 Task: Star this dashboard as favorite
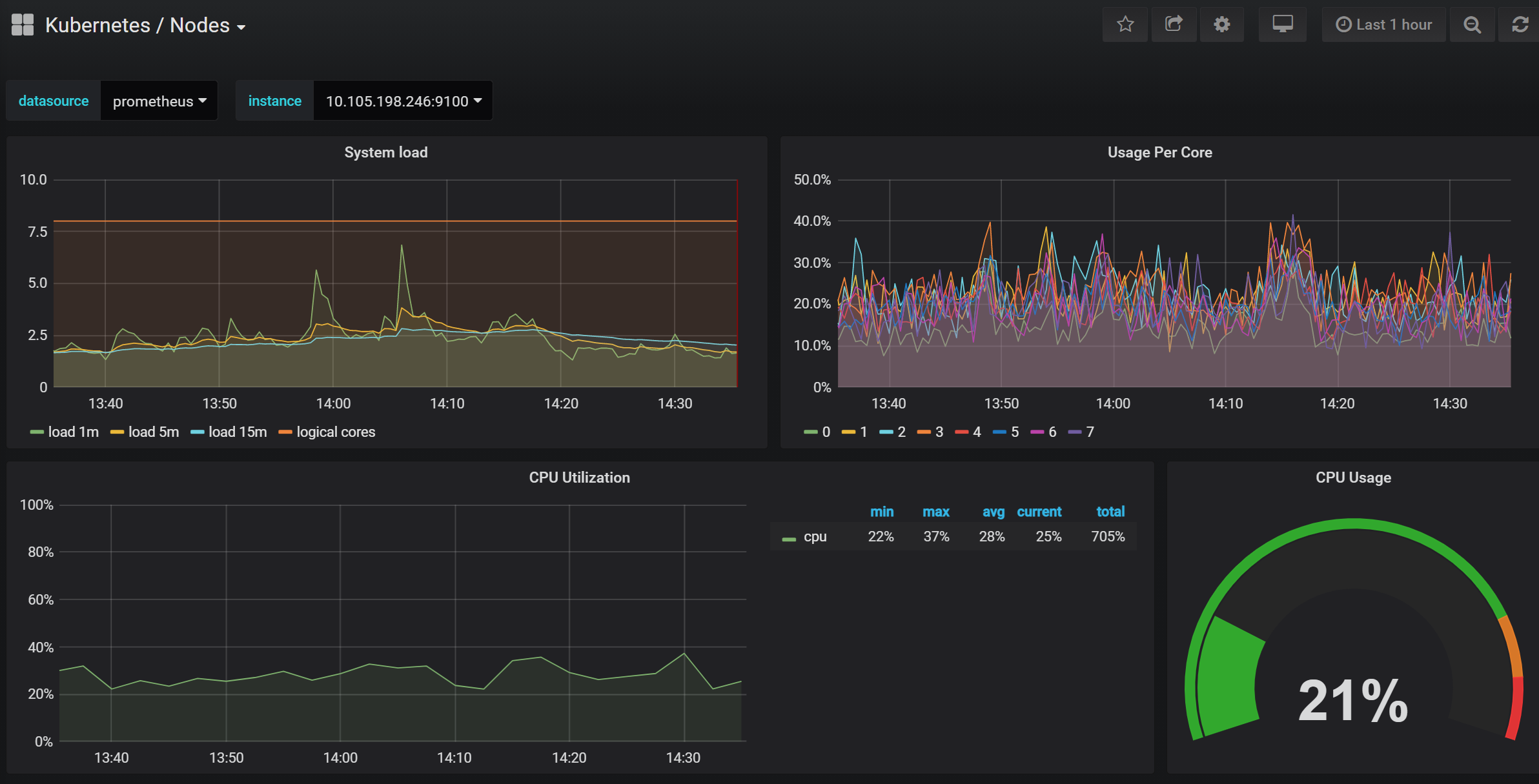1125,25
